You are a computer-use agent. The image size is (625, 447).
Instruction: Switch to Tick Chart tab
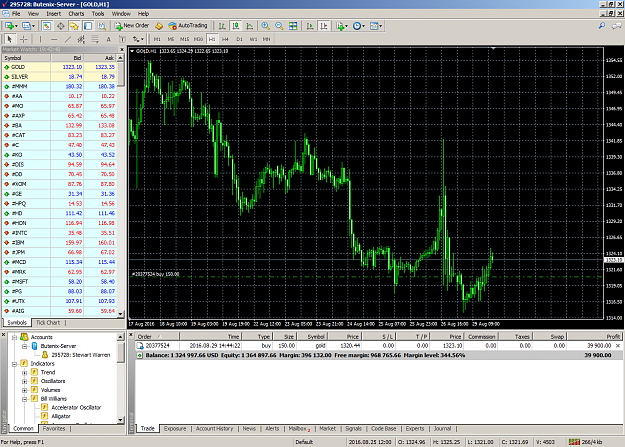click(48, 323)
